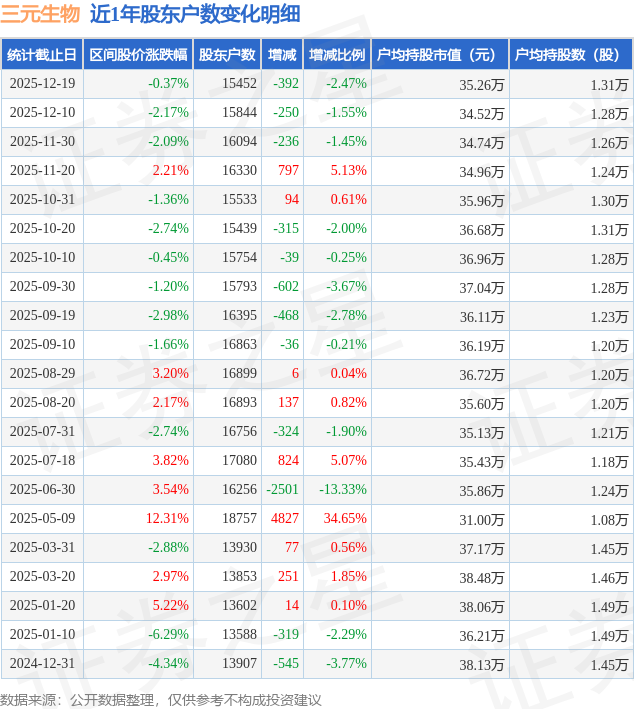Select the 34.65% change ratio cell
Viewport: 634px width, 709px height.
(x=345, y=519)
